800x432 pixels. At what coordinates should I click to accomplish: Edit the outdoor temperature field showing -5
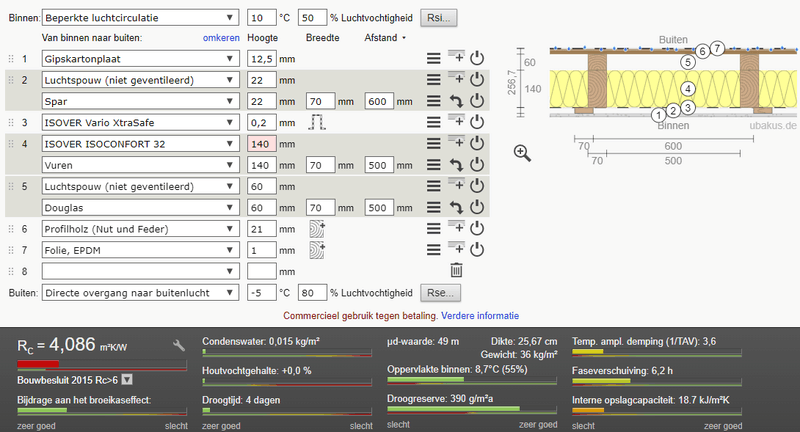pyautogui.click(x=262, y=293)
